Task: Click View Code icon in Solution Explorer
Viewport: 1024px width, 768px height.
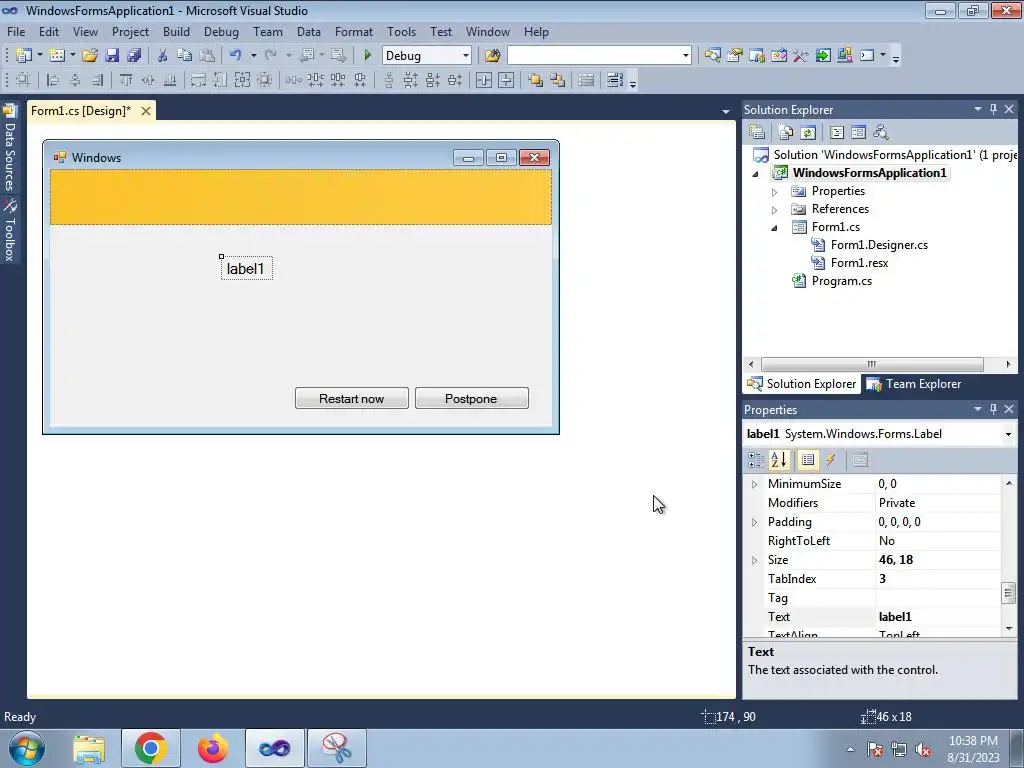Action: pyautogui.click(x=837, y=133)
